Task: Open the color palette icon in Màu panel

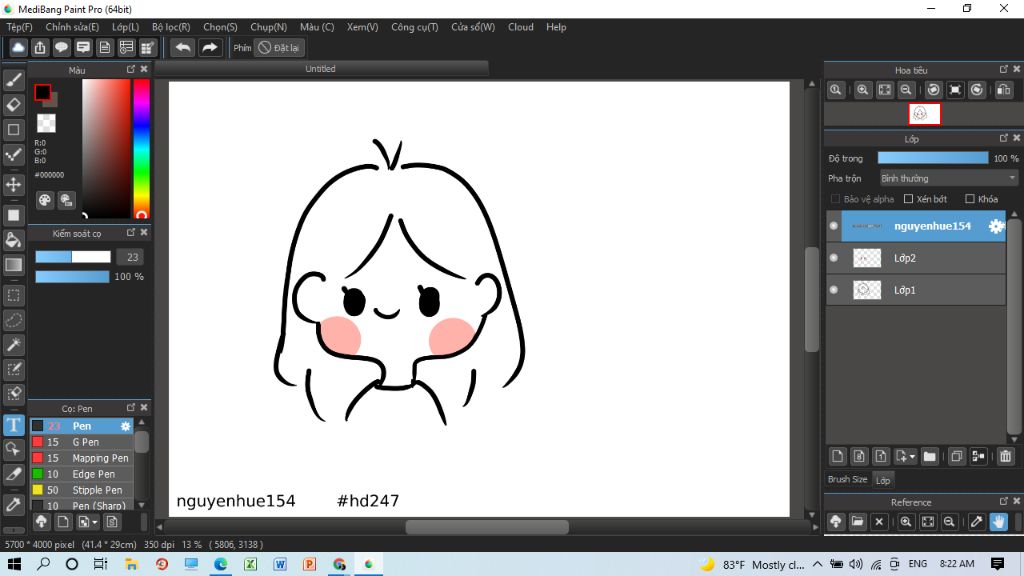Action: click(44, 200)
